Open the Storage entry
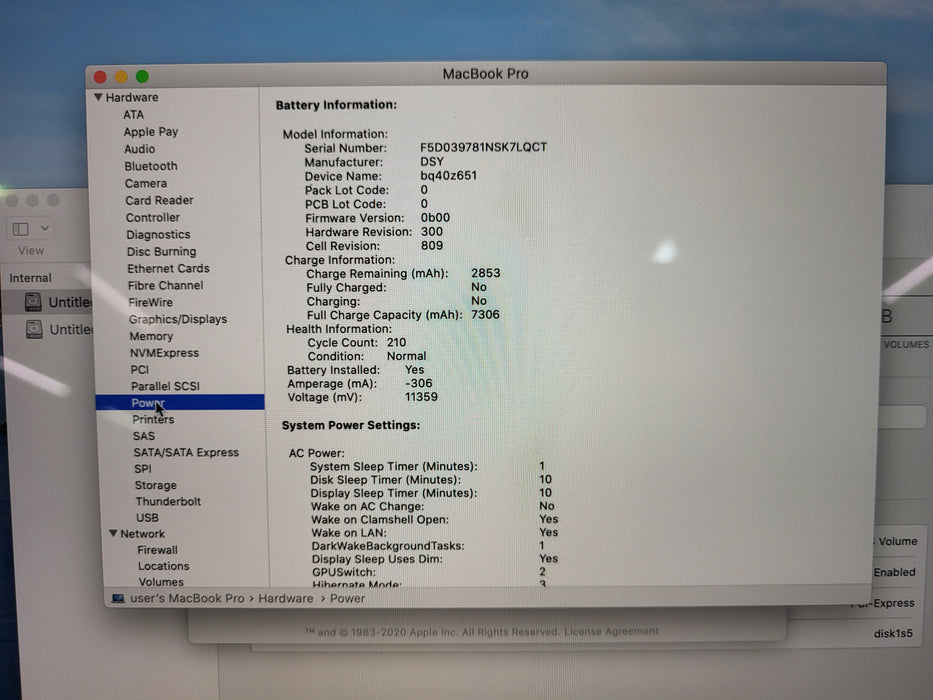The image size is (933, 700). coord(155,485)
